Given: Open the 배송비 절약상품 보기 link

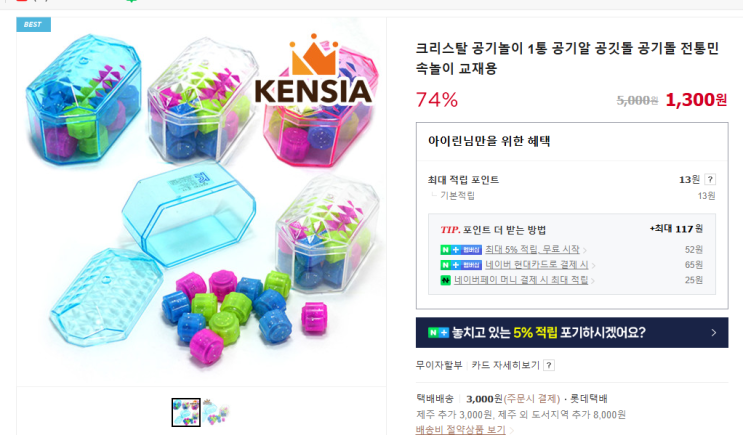Looking at the screenshot, I should (x=460, y=430).
